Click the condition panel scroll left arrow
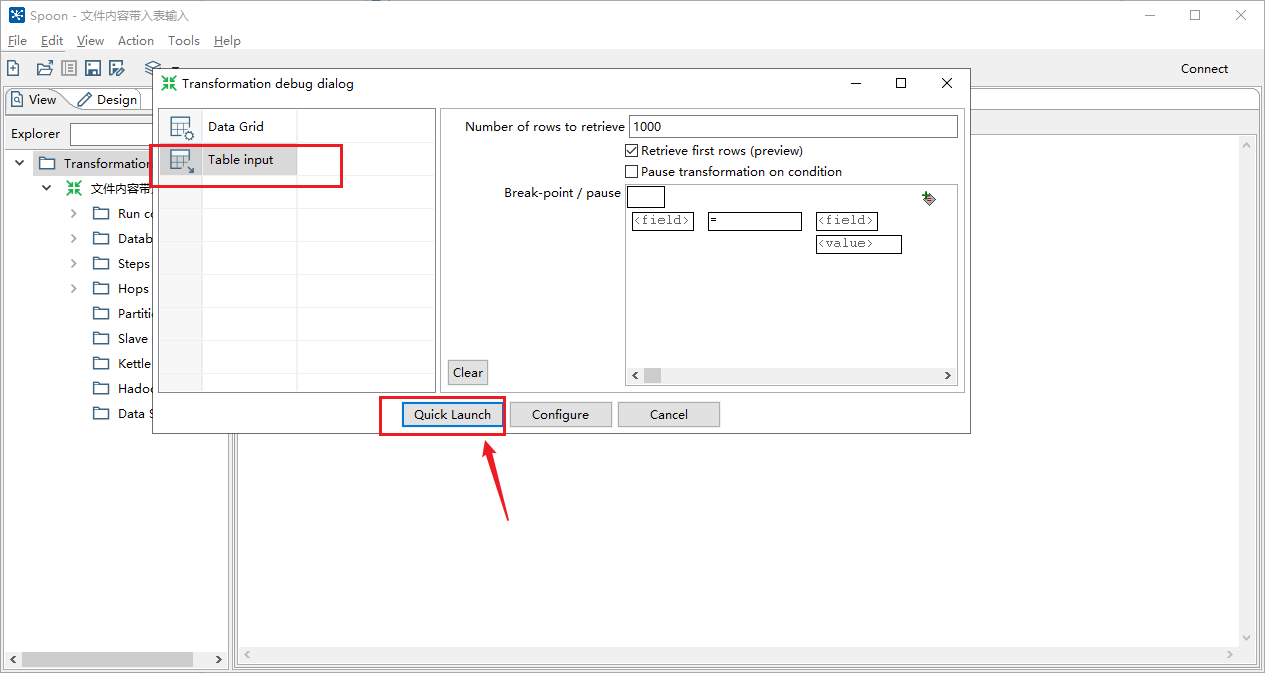Viewport: 1265px width, 673px height. (x=634, y=375)
